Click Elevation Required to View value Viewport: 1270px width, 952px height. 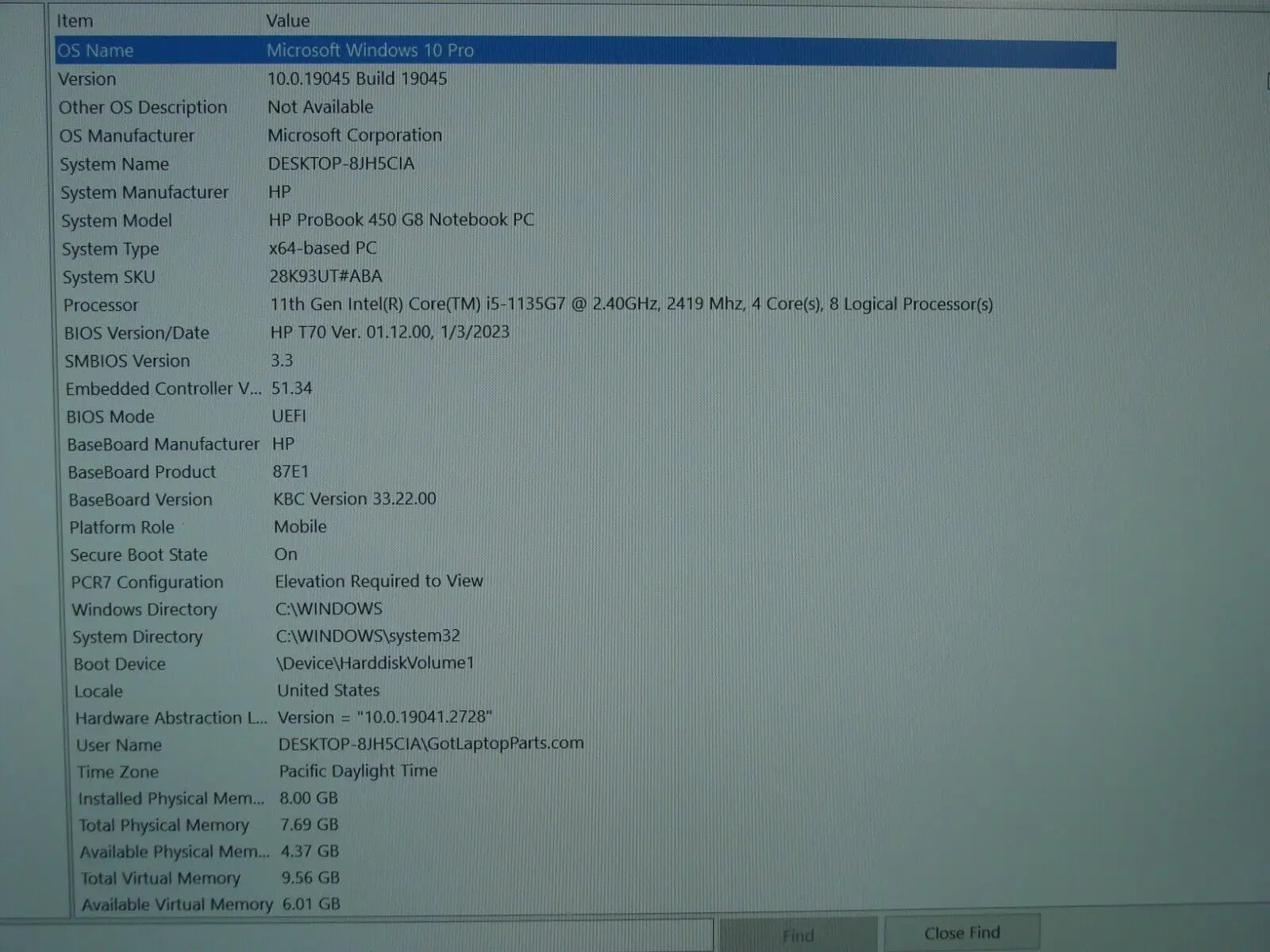pyautogui.click(x=379, y=582)
